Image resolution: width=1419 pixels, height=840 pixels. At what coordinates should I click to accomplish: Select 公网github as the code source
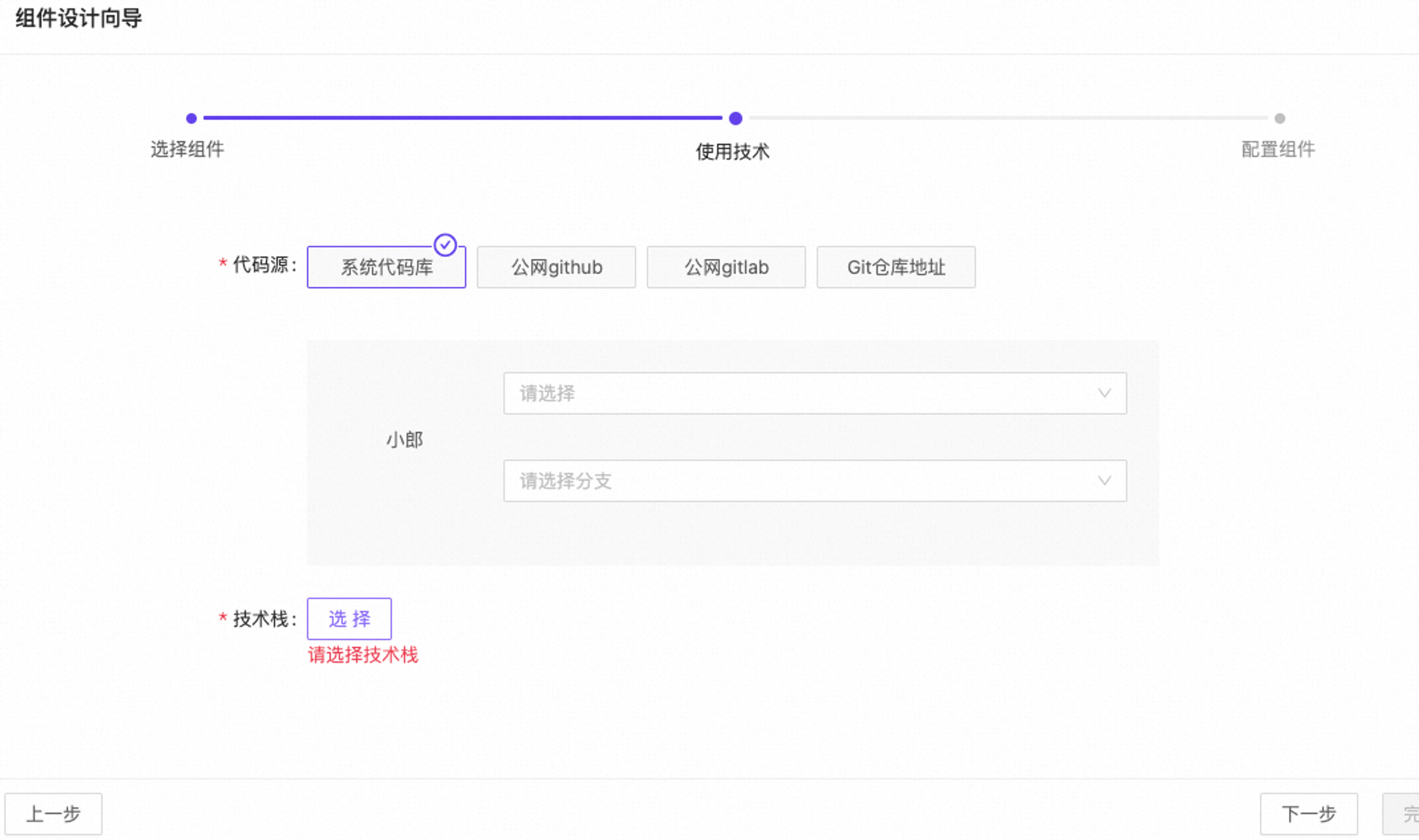click(x=556, y=267)
